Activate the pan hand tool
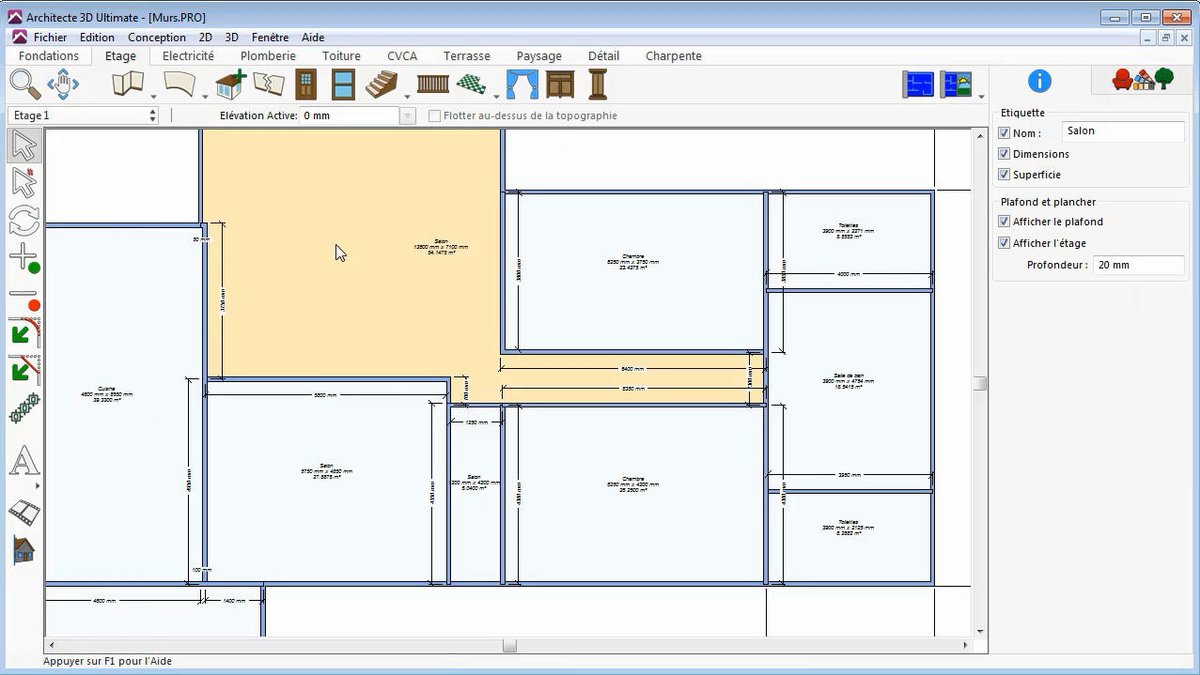The width and height of the screenshot is (1200, 675). 63,84
